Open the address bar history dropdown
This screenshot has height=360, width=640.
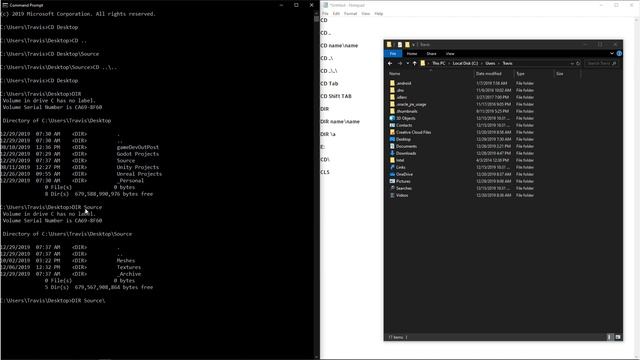point(572,64)
